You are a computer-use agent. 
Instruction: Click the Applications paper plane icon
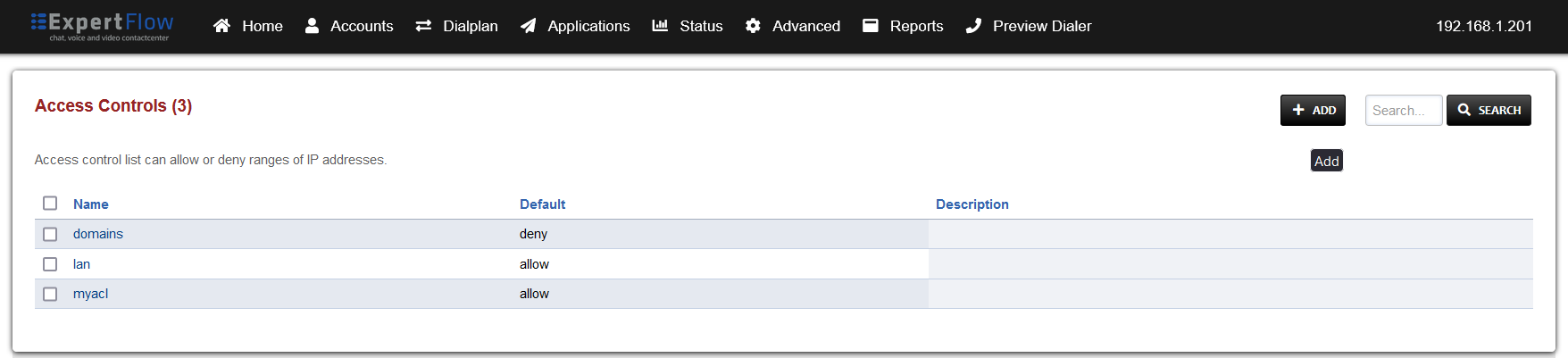pyautogui.click(x=529, y=26)
